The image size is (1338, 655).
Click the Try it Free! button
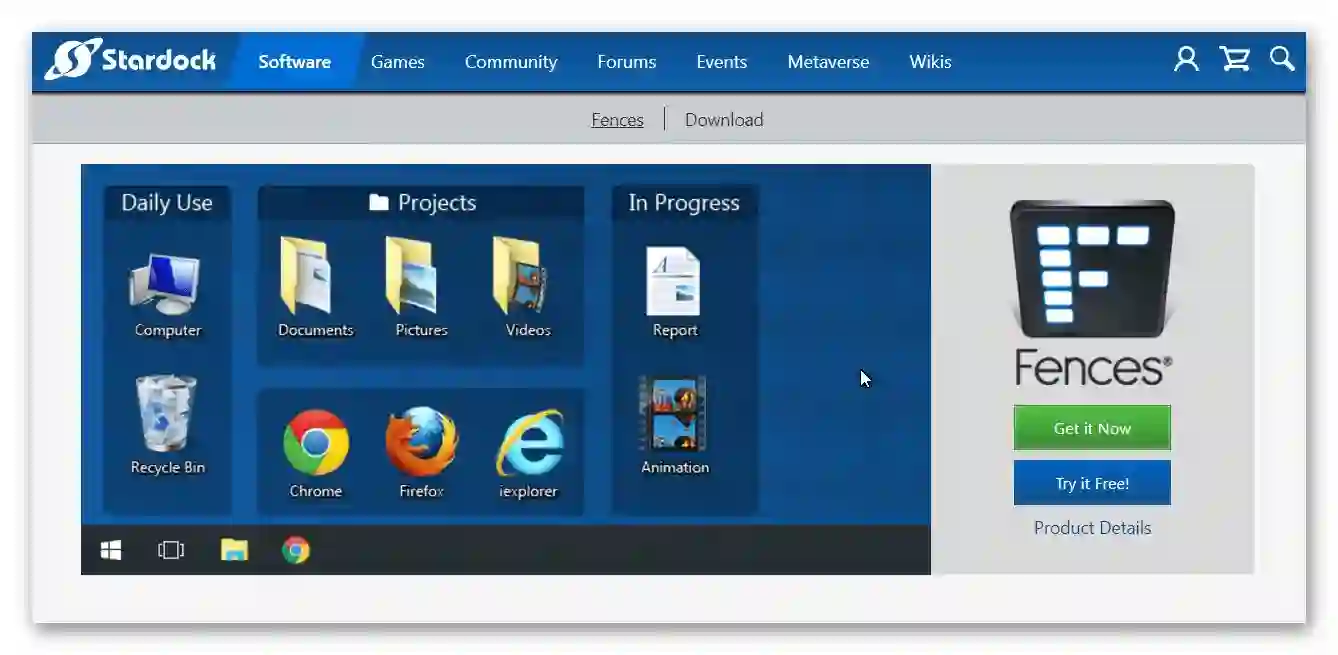[1092, 483]
